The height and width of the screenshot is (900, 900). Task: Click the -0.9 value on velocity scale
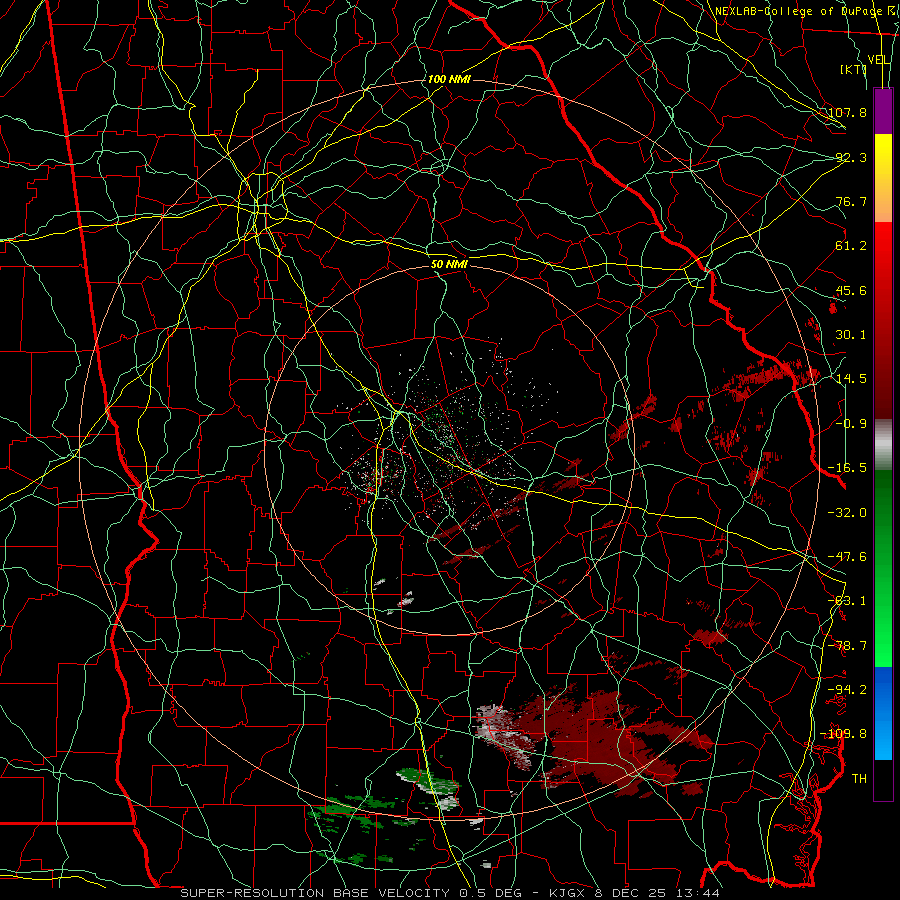(x=851, y=423)
